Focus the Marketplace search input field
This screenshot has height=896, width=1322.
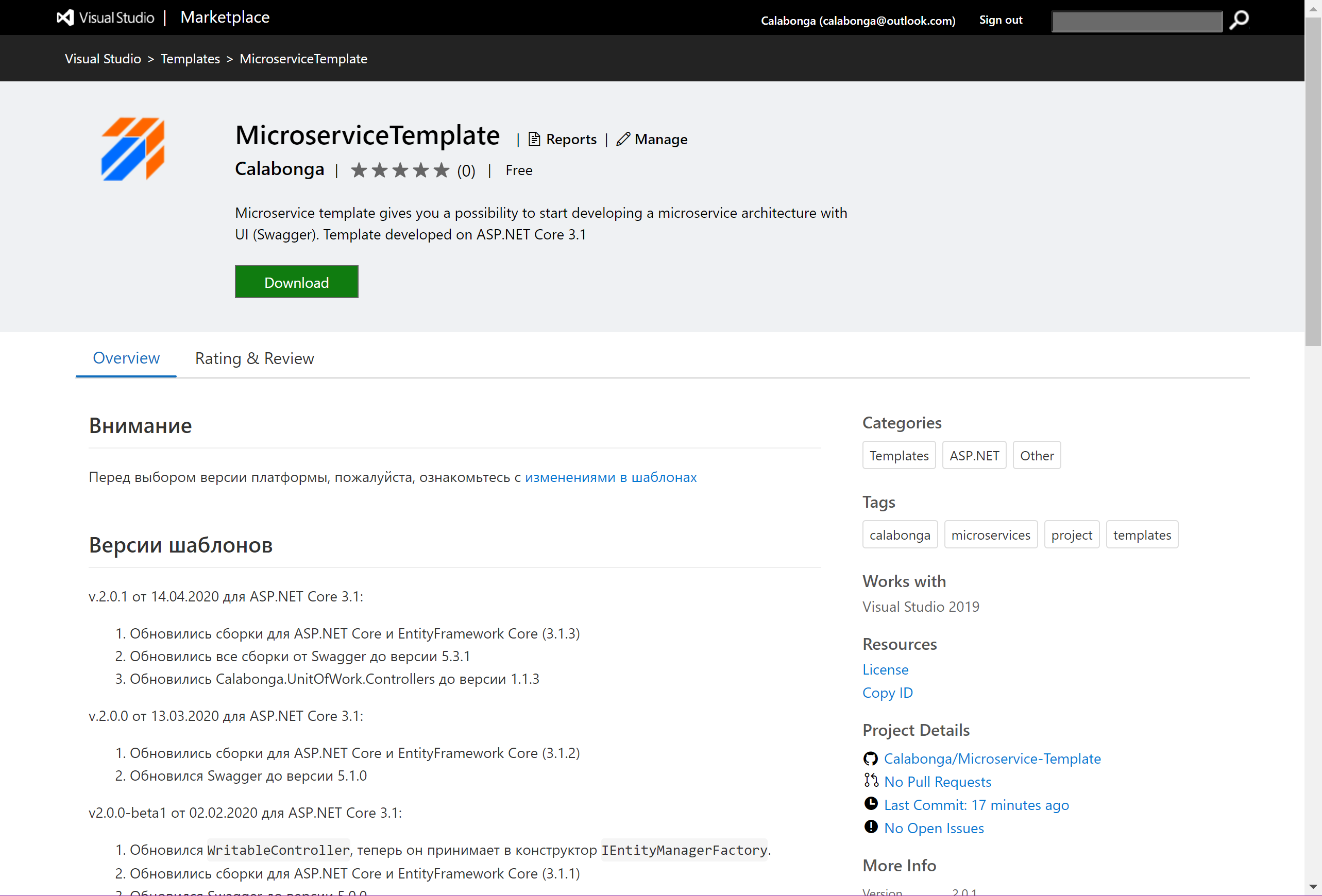tap(1136, 21)
